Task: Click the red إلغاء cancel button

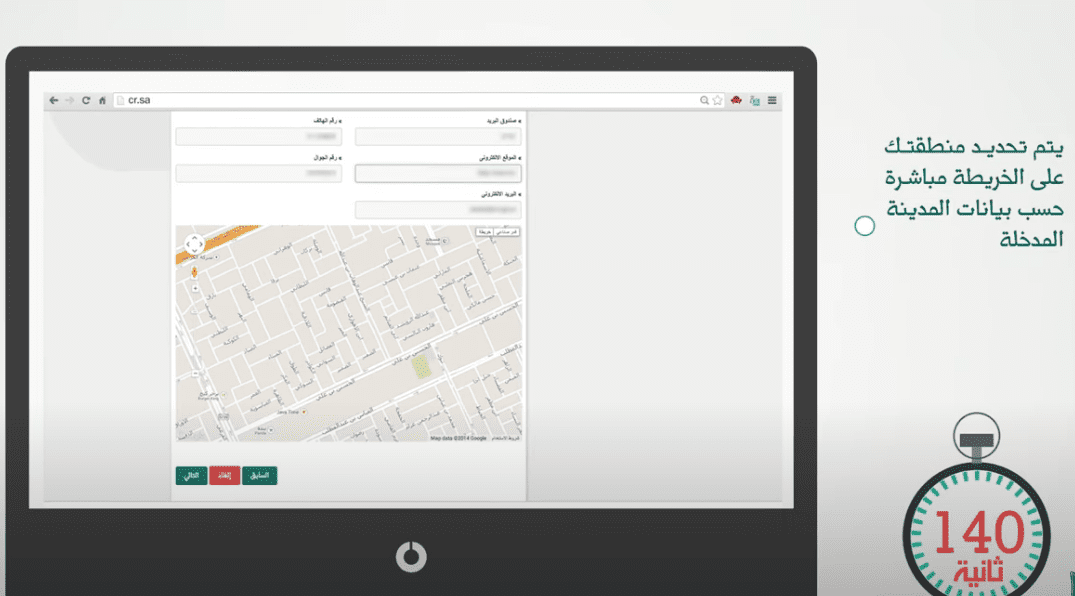Action: pyautogui.click(x=225, y=475)
